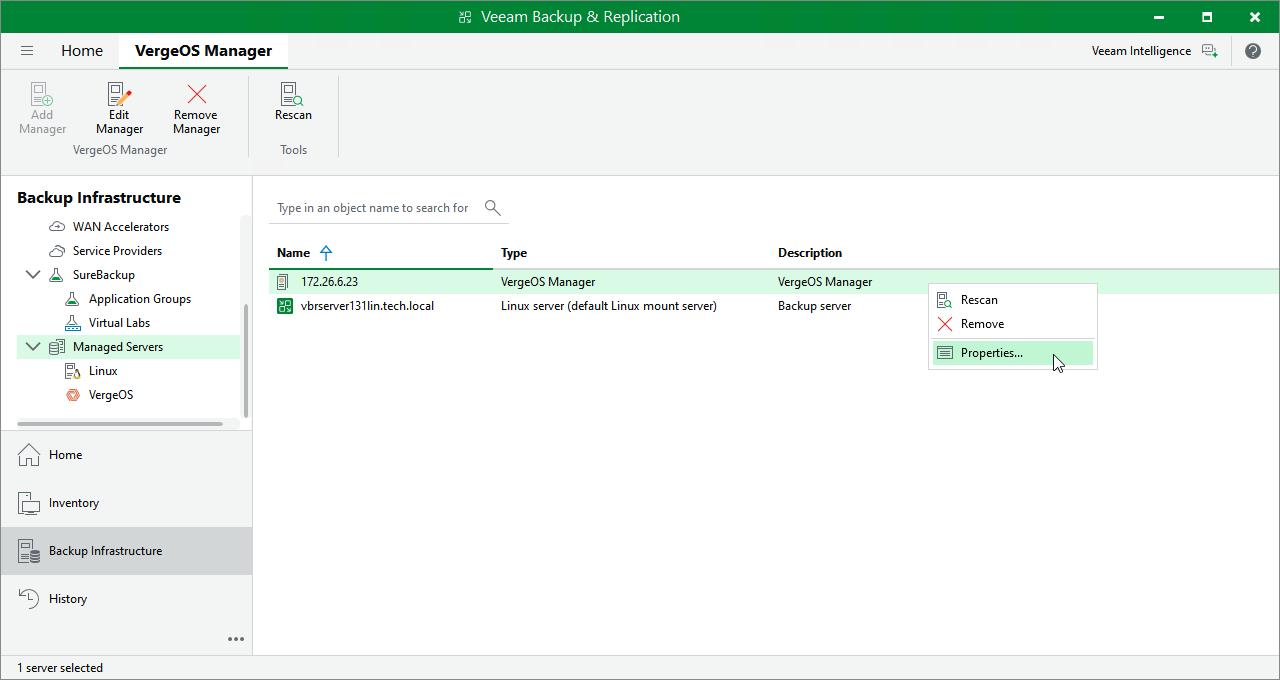
Task: Click the Managed Servers icon
Action: 57,347
